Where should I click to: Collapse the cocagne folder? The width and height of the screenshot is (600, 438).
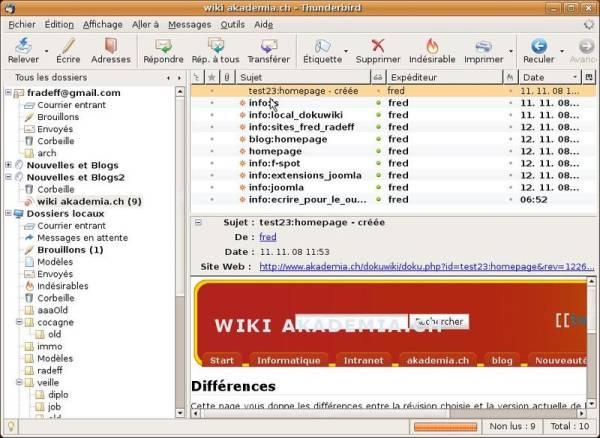[x=19, y=322]
